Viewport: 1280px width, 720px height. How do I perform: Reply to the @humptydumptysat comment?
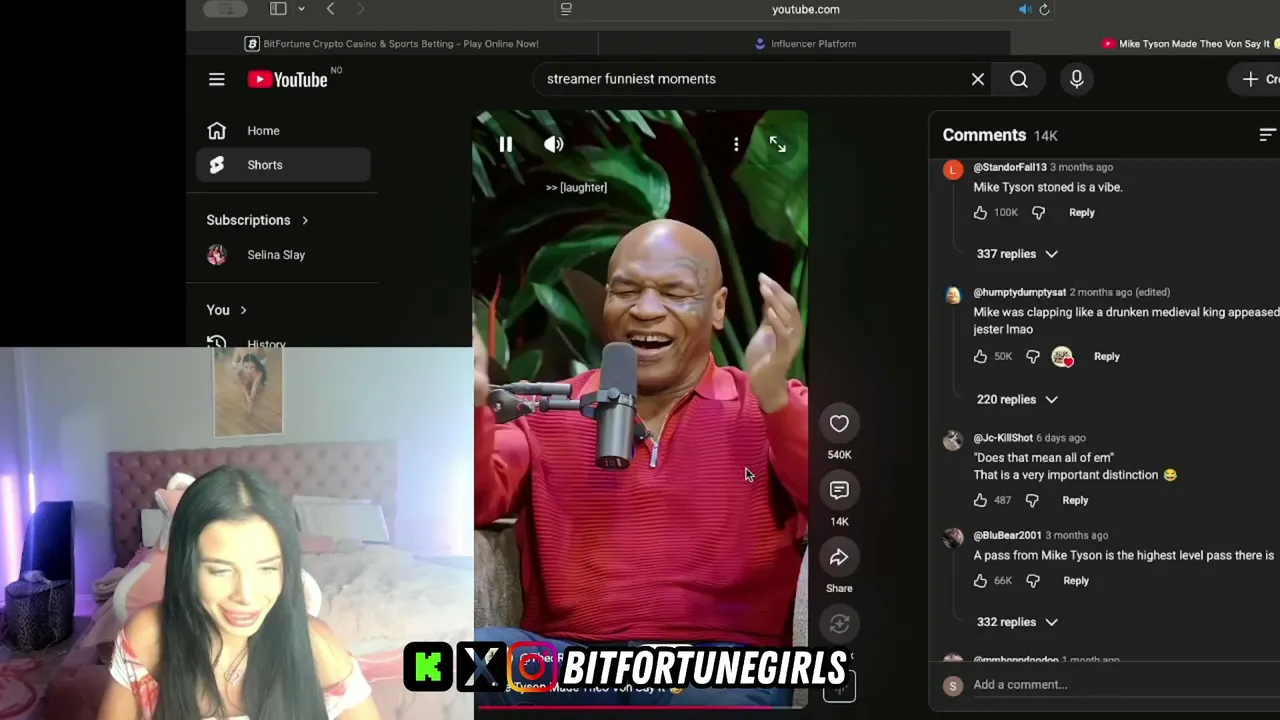tap(1107, 356)
